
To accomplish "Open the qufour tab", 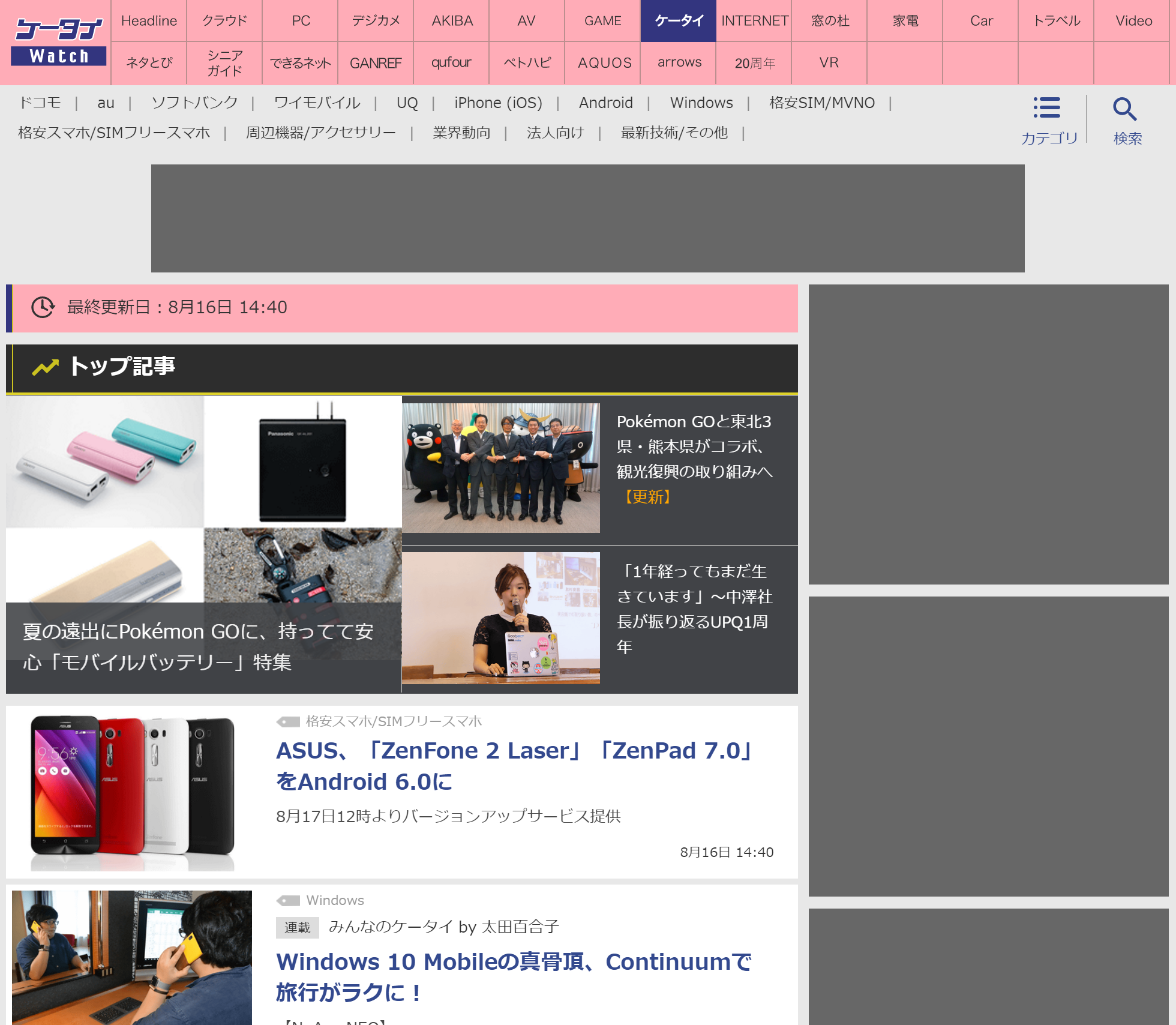I will tap(452, 63).
